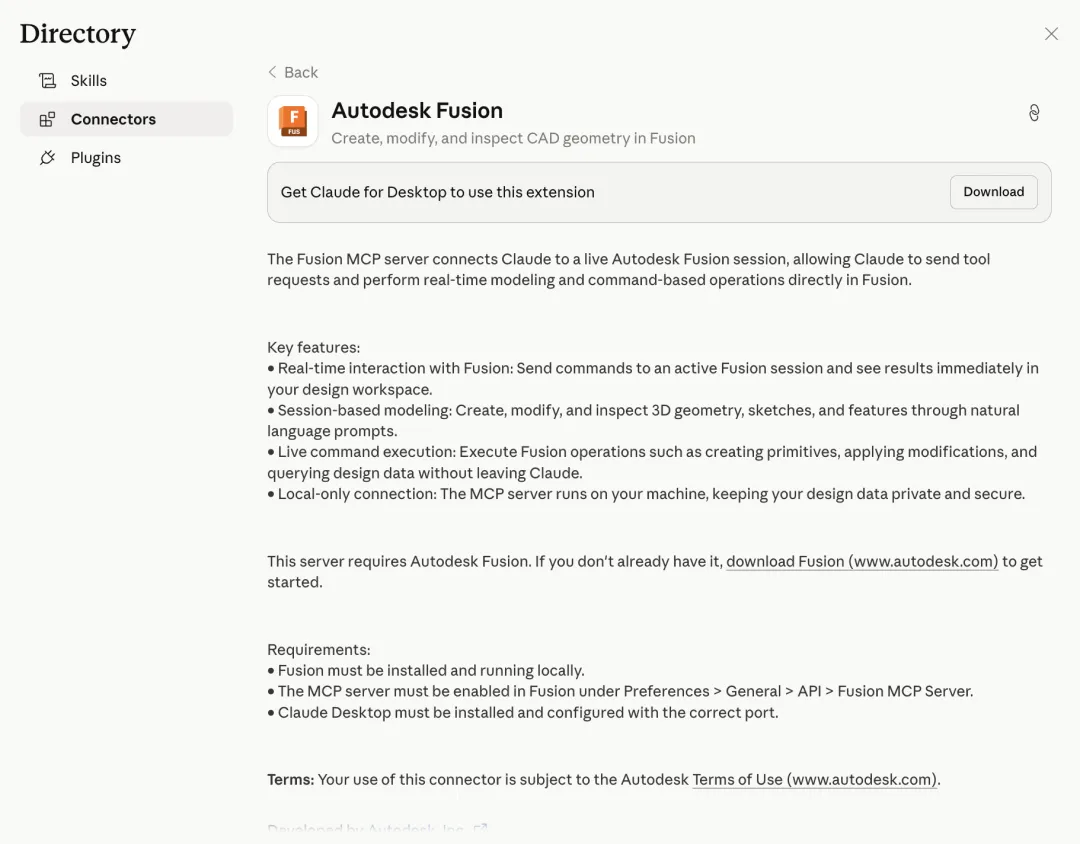This screenshot has height=844, width=1080.
Task: Click the Skills scroll icon in sidebar
Action: click(47, 81)
